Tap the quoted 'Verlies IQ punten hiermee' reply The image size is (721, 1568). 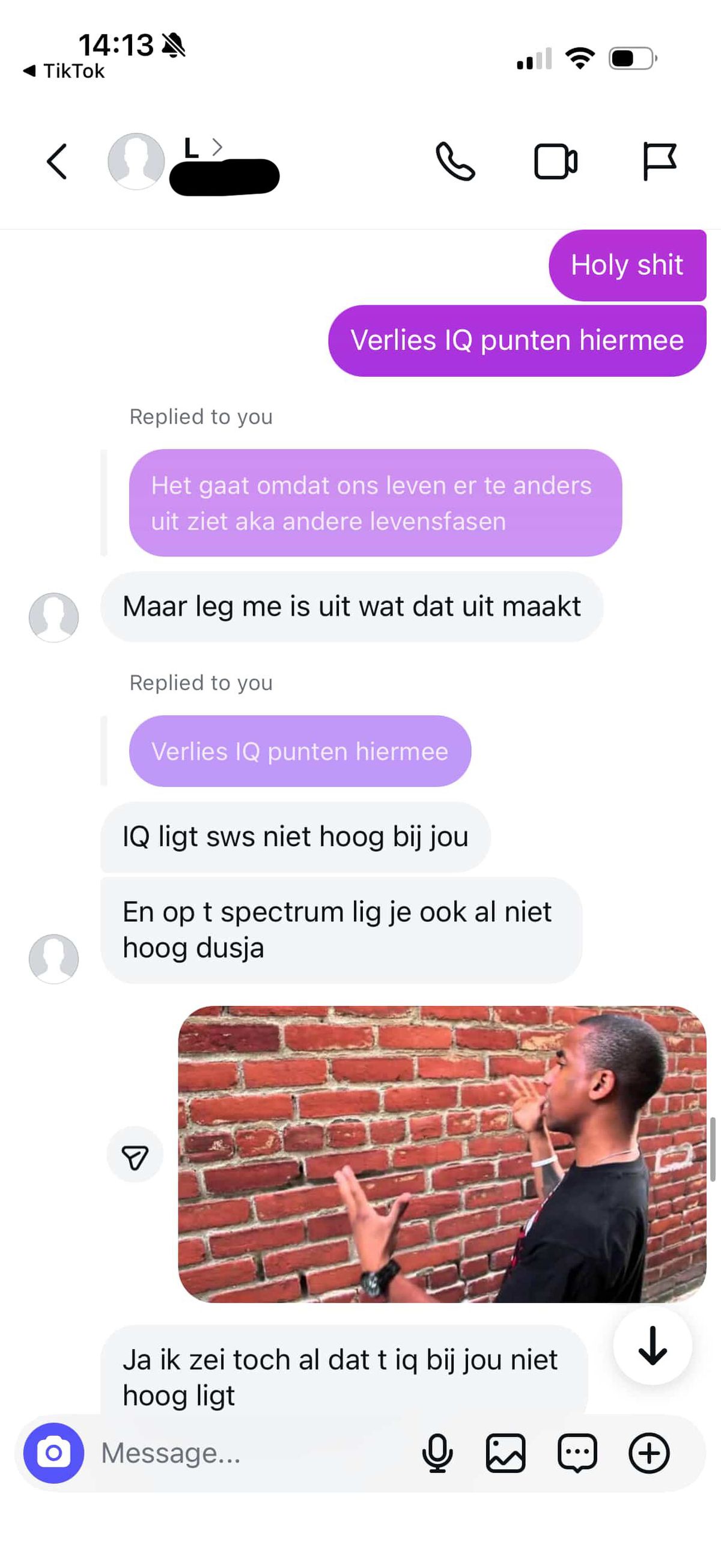(x=300, y=751)
